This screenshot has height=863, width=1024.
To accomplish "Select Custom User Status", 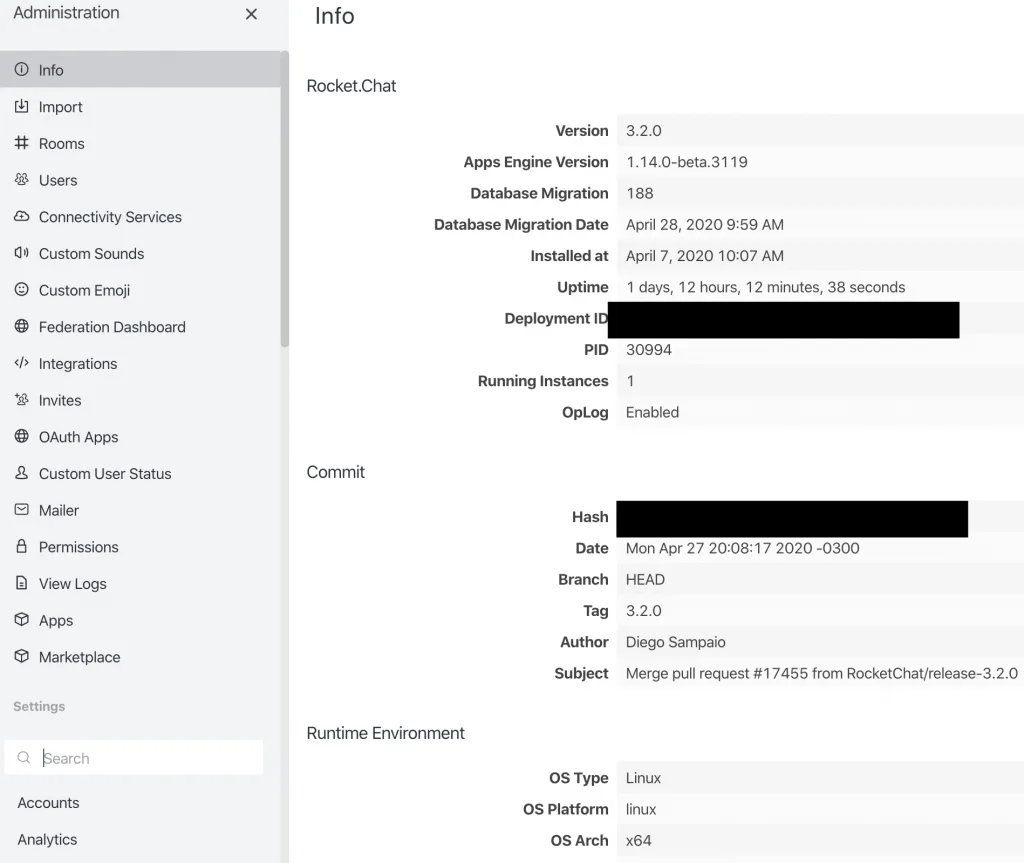I will pyautogui.click(x=104, y=474).
